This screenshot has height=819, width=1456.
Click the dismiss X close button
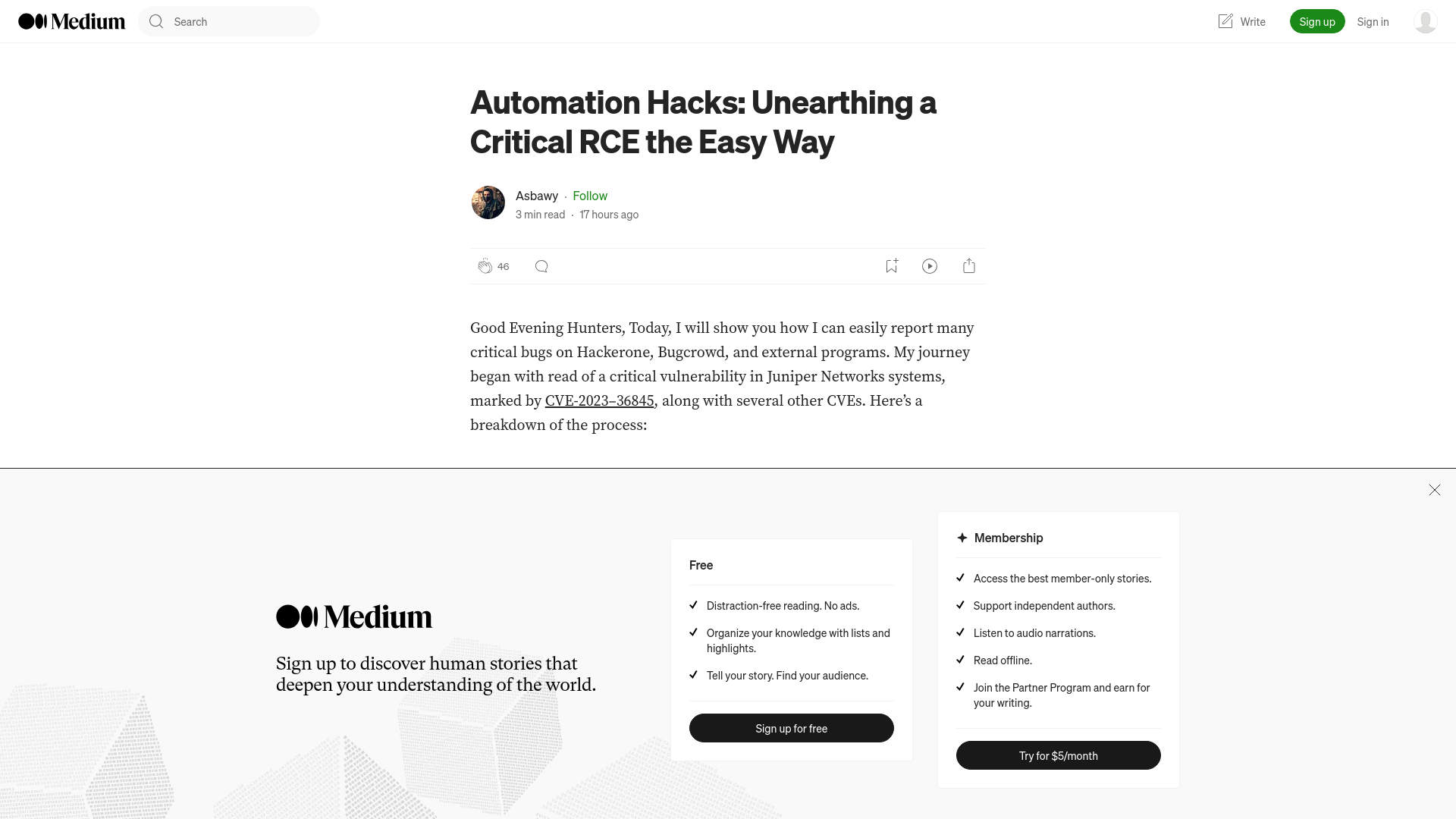point(1434,490)
